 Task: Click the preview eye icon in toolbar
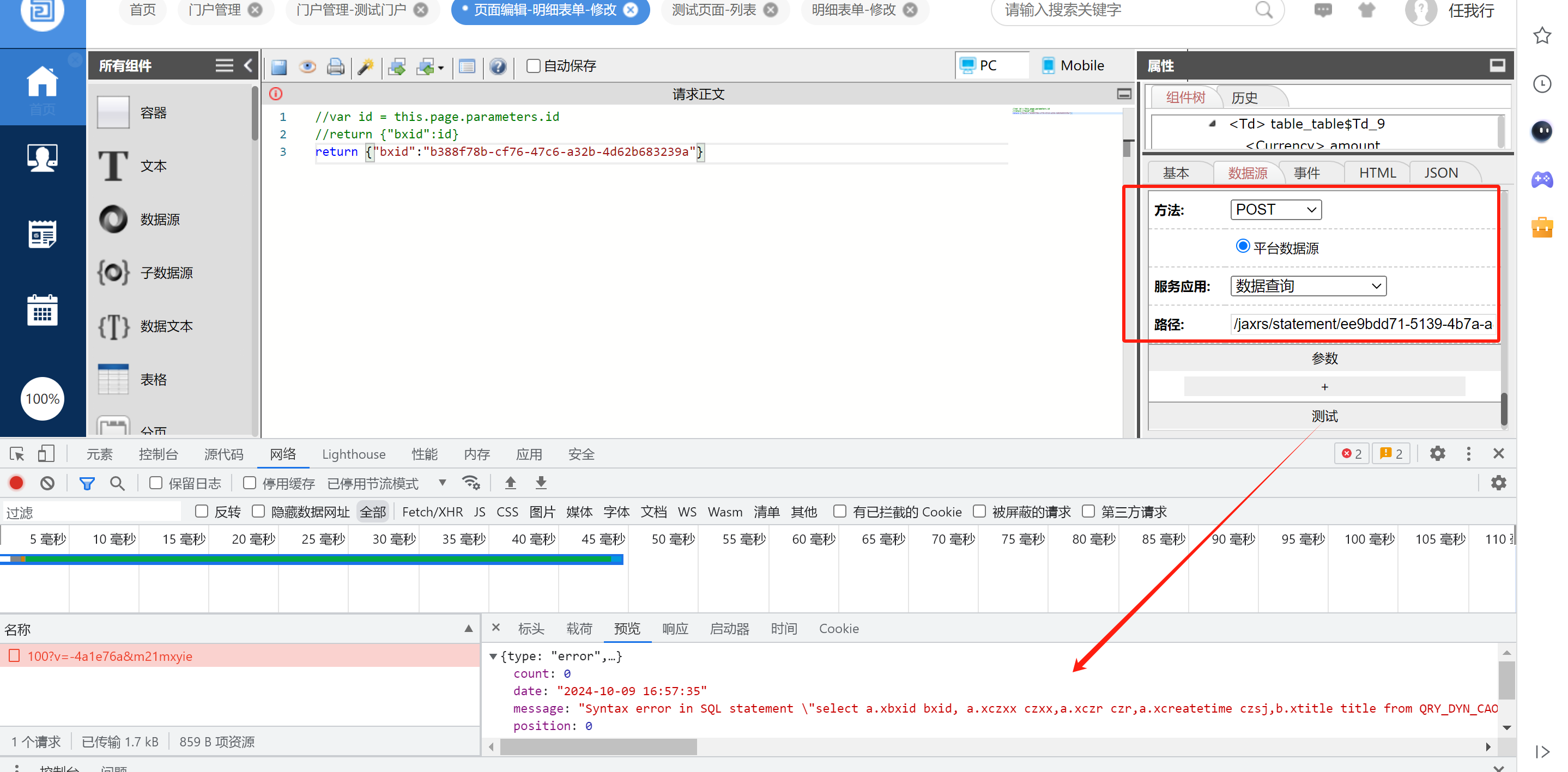pyautogui.click(x=307, y=66)
